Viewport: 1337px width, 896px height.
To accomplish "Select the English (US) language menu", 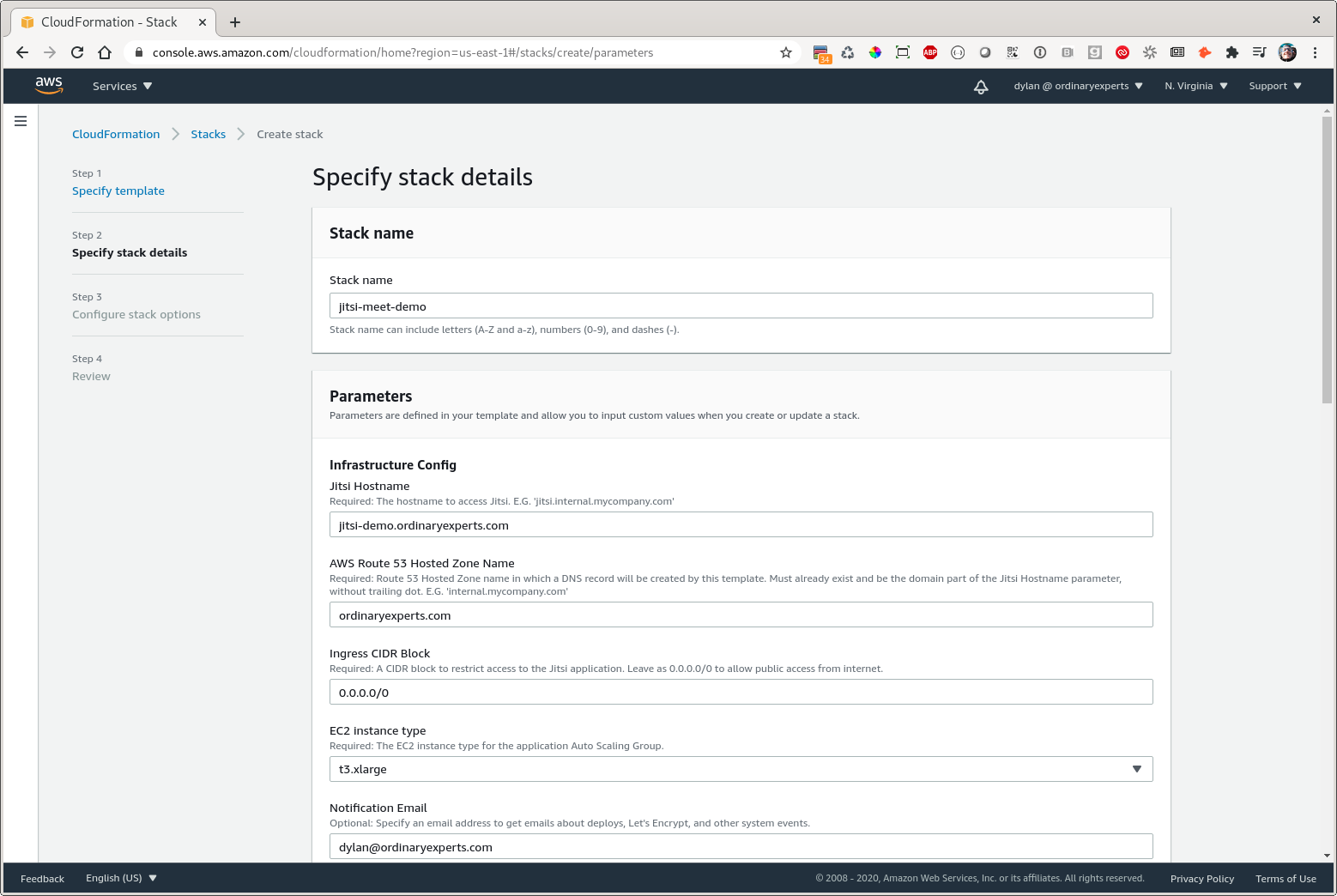I will click(x=121, y=878).
